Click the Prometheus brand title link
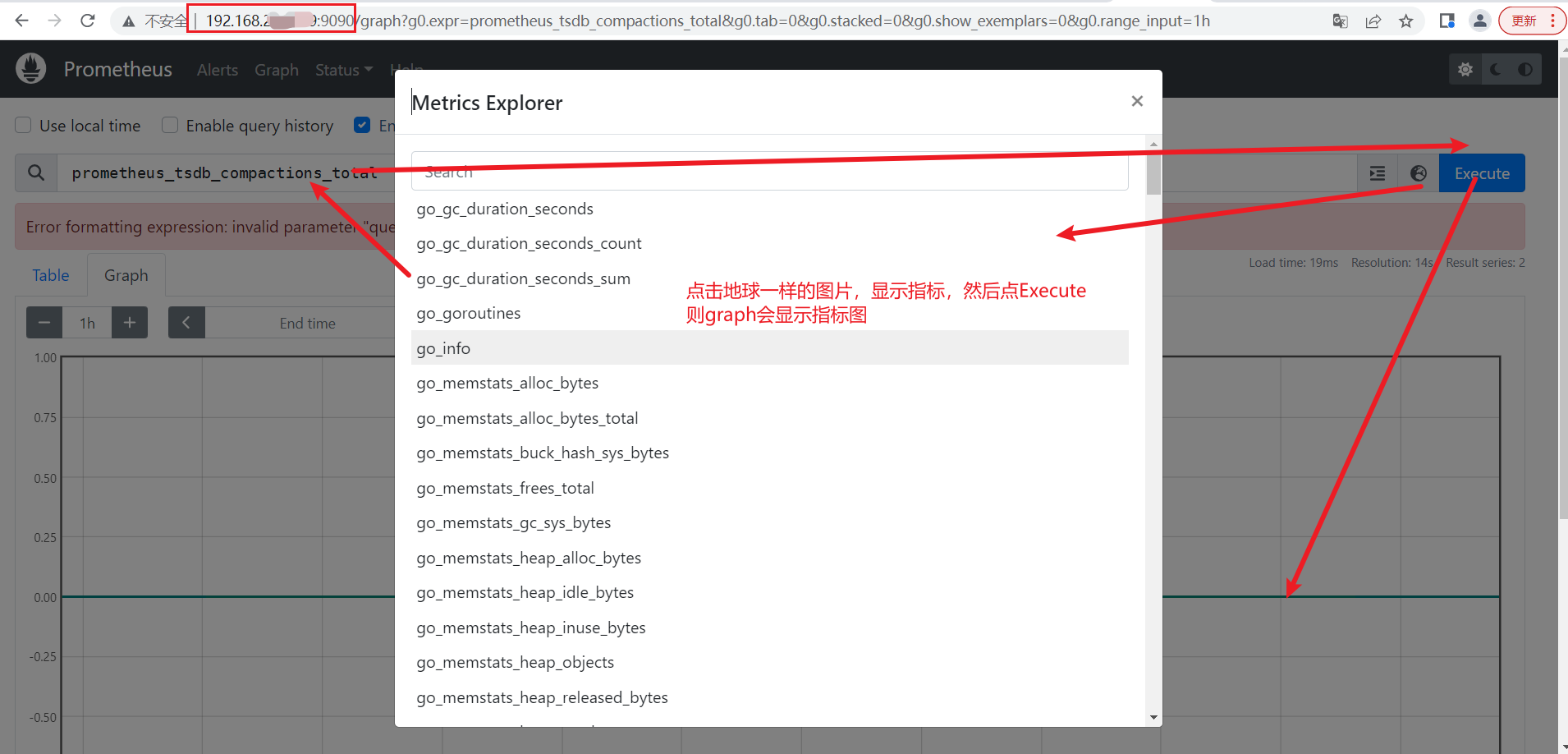This screenshot has width=1568, height=754. [118, 70]
